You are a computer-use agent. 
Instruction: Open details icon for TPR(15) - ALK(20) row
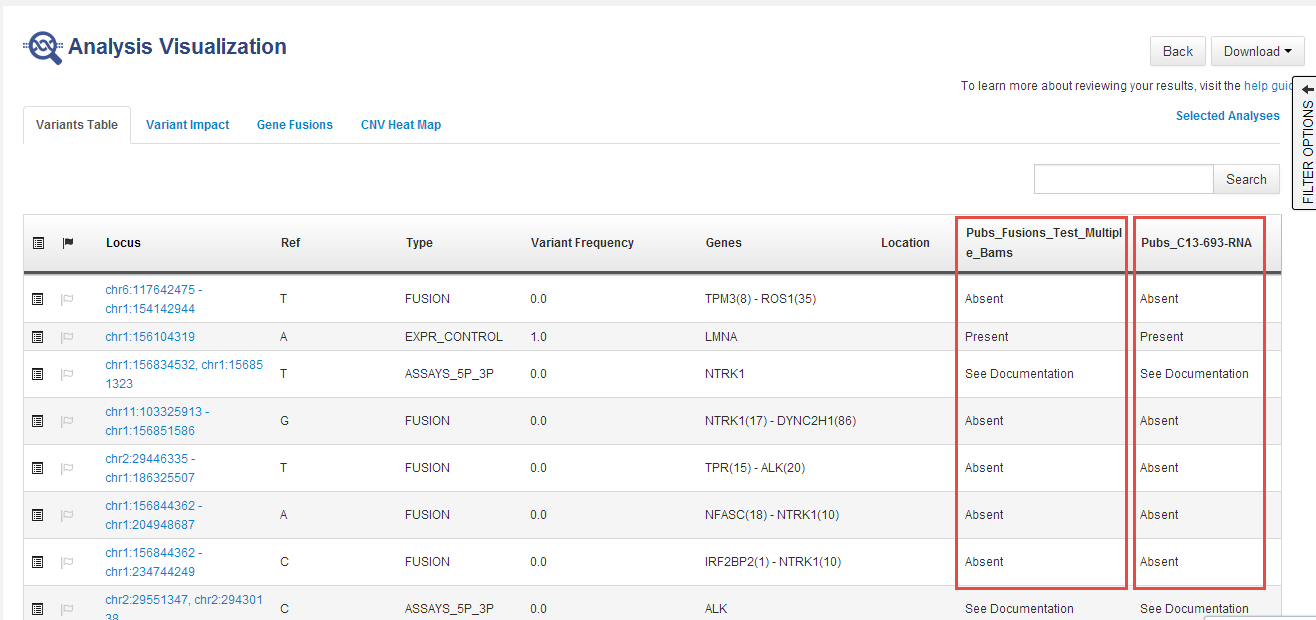click(x=38, y=468)
